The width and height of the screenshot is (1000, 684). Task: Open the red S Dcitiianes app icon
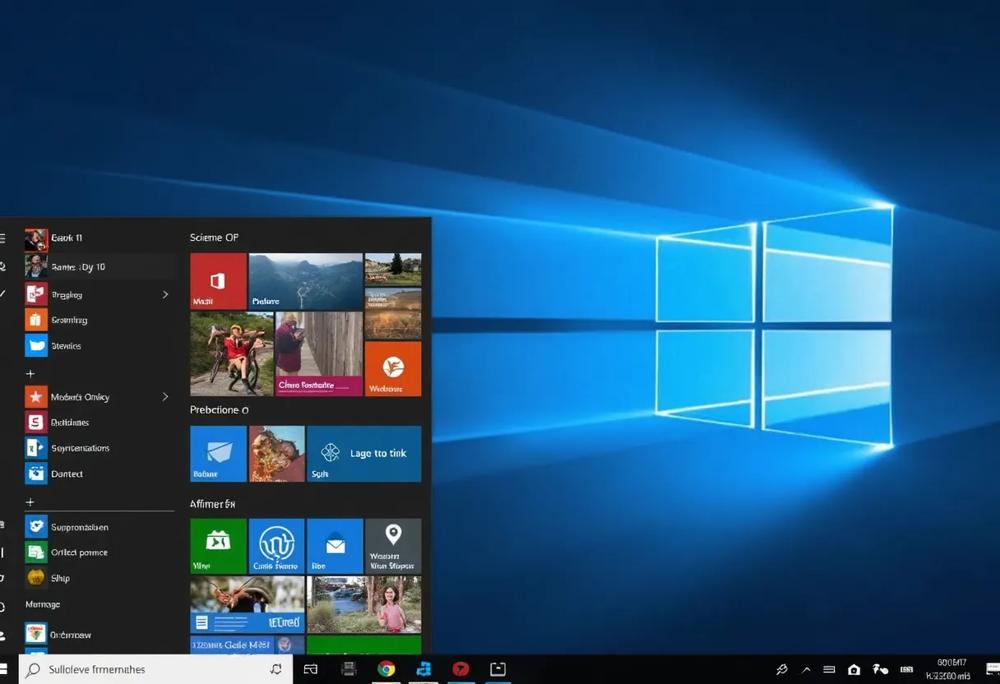(36, 422)
